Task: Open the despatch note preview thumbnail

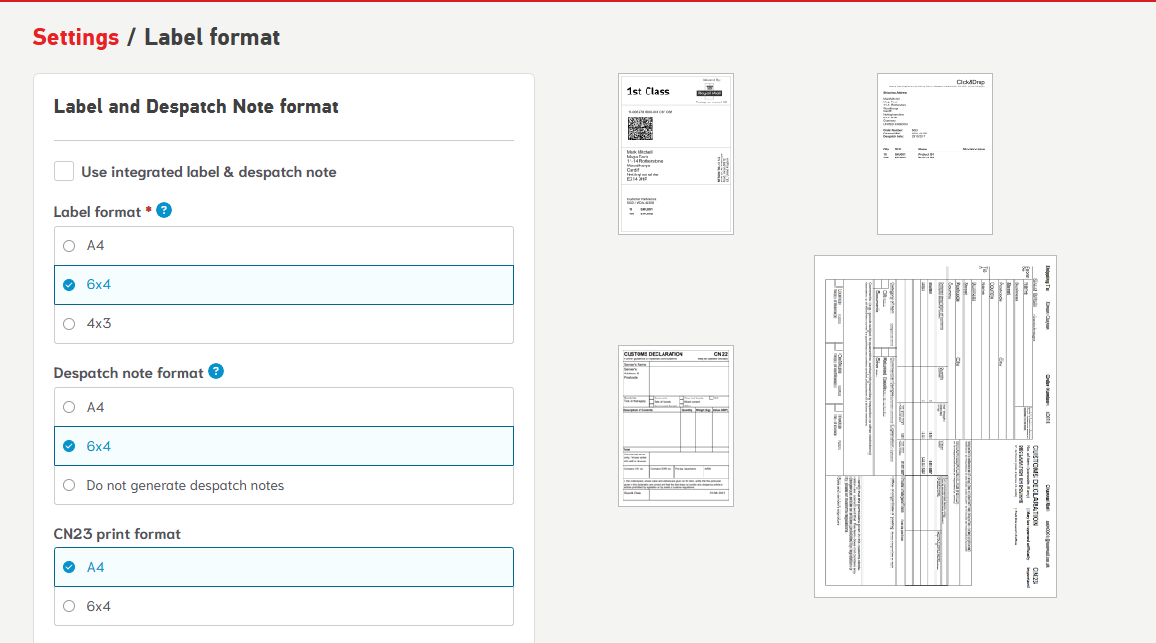Action: (934, 154)
